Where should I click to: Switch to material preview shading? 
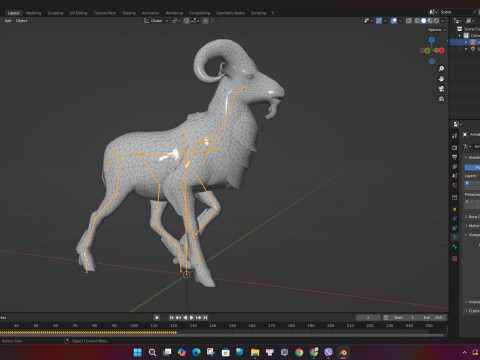point(430,21)
